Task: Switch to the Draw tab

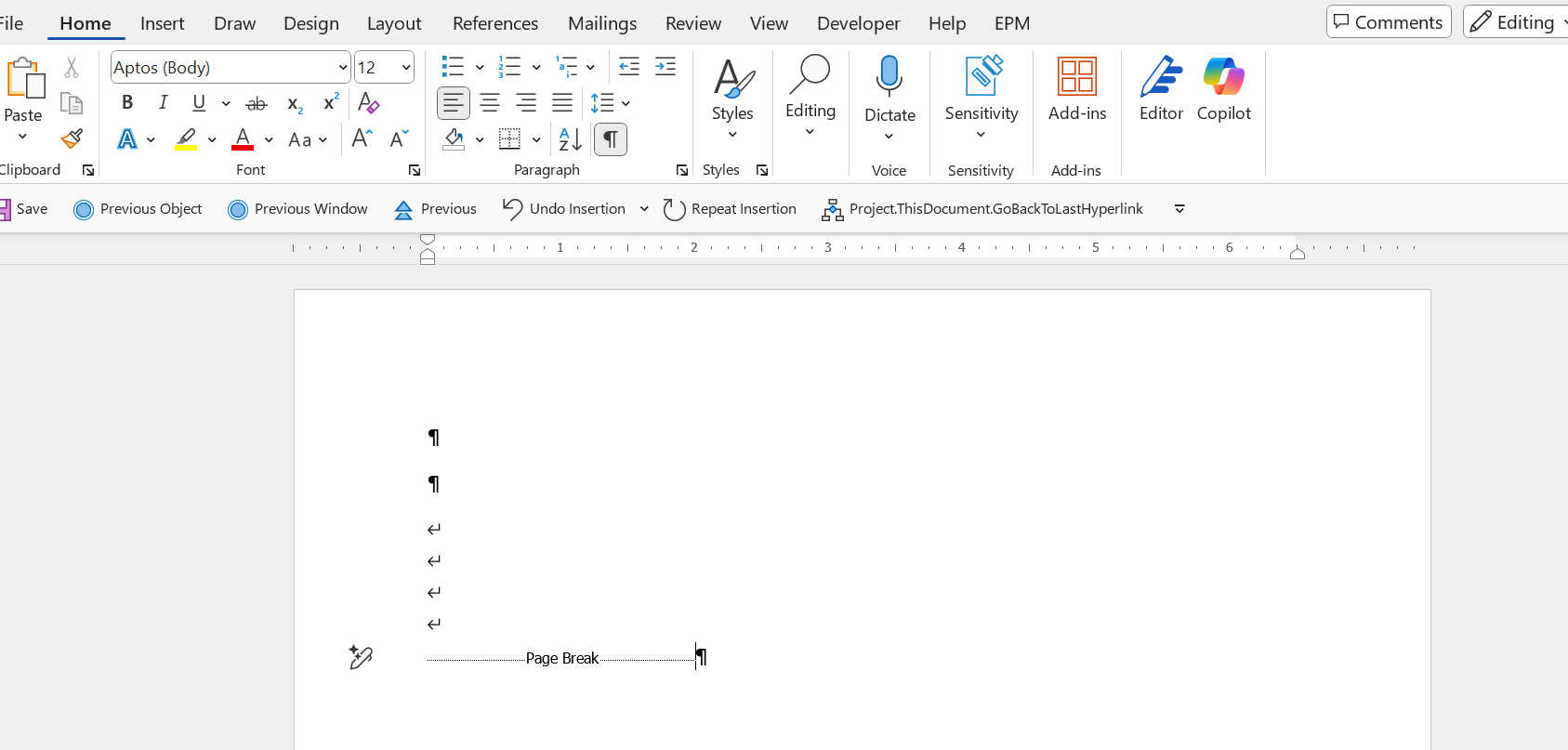Action: (x=234, y=23)
